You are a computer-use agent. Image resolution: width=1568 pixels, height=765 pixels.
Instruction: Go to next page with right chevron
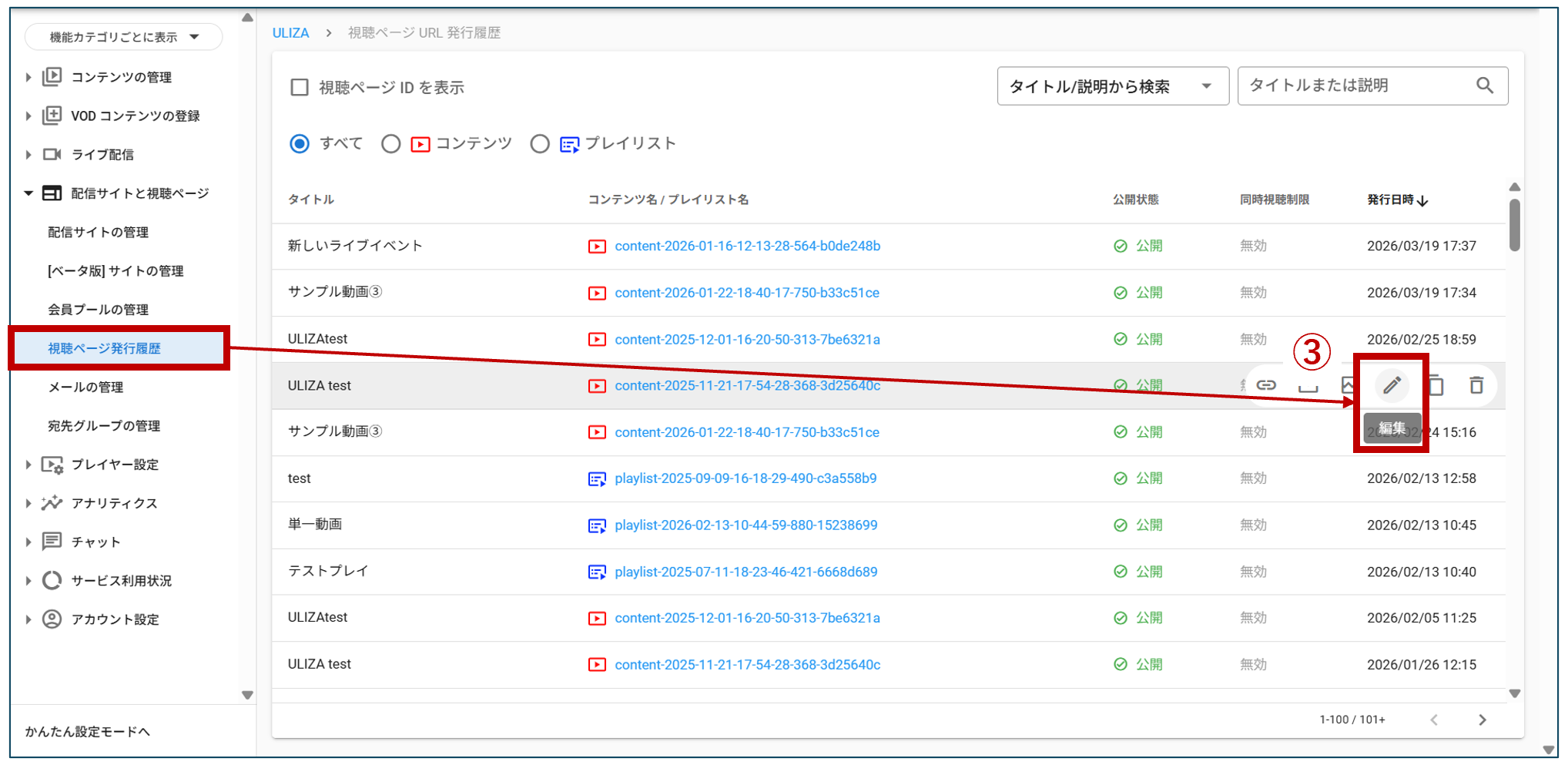pyautogui.click(x=1482, y=720)
